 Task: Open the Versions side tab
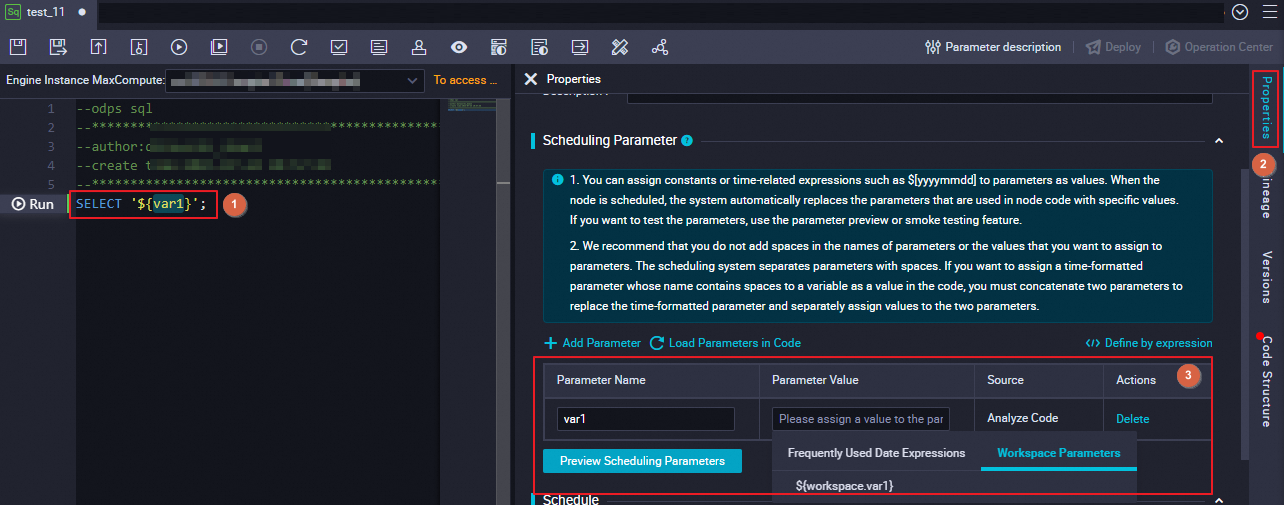click(1266, 277)
